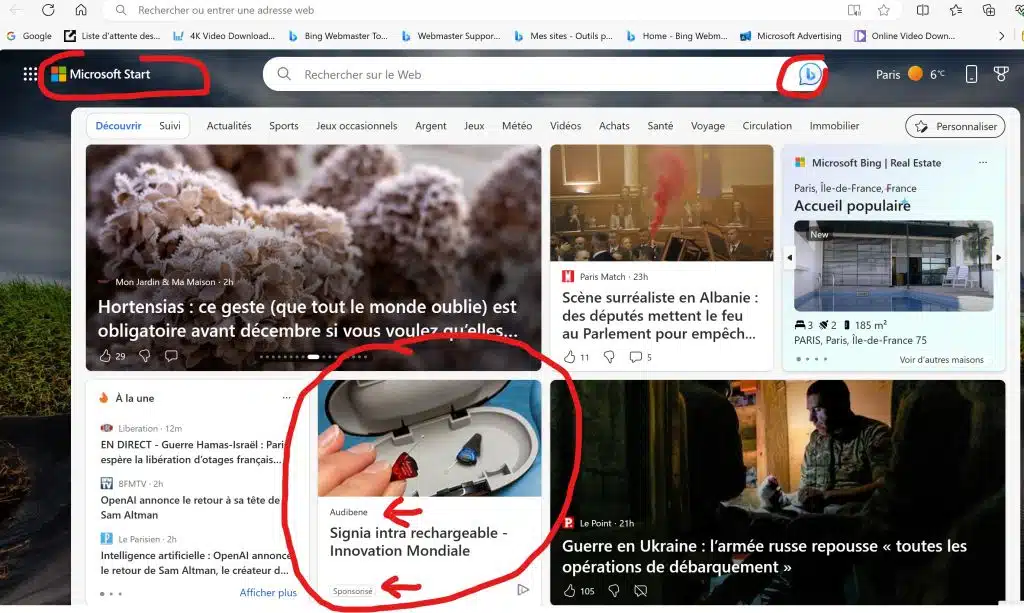Open reading view icon in address bar
The height and width of the screenshot is (613, 1024).
(854, 10)
